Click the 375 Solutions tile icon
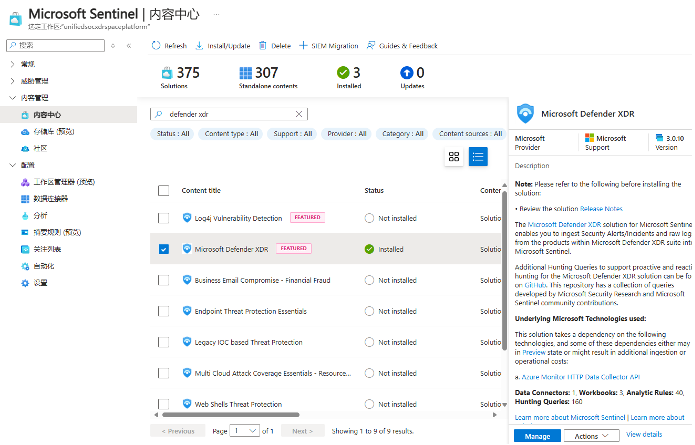 [167, 73]
